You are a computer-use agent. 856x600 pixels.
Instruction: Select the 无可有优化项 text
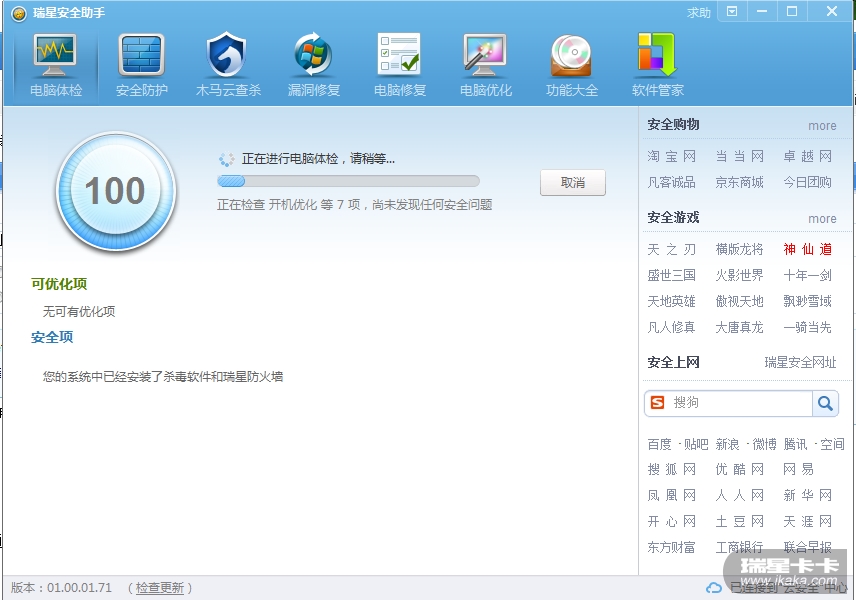79,312
